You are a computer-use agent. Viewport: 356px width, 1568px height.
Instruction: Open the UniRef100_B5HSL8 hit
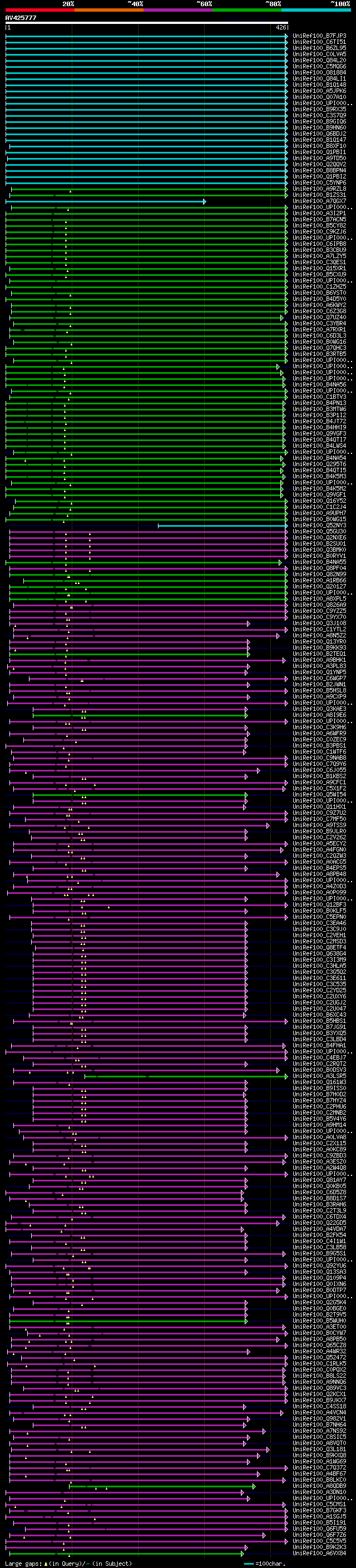[319, 690]
